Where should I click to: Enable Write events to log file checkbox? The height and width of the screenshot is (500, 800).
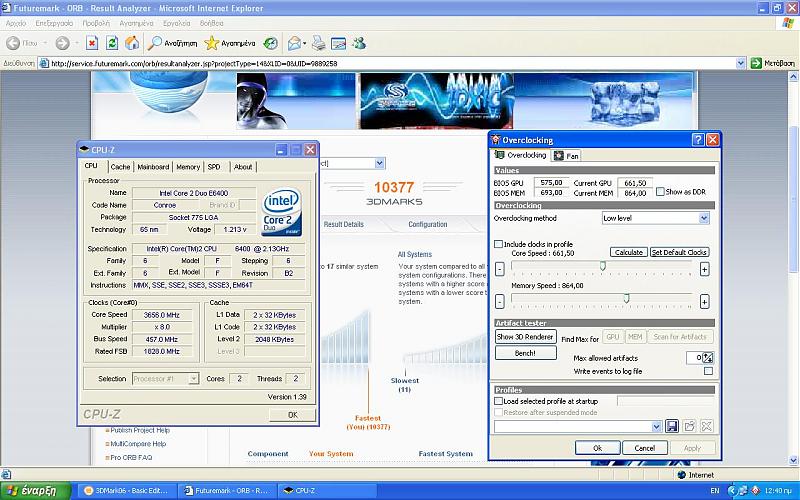pos(708,371)
